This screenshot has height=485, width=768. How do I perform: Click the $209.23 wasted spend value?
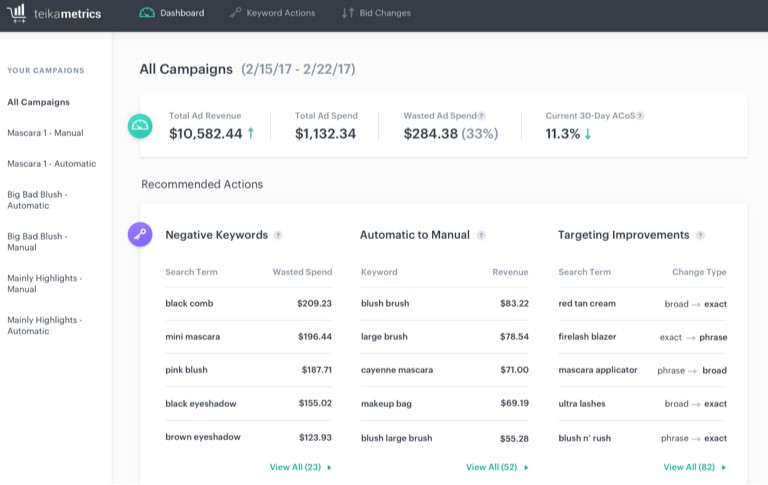314,303
